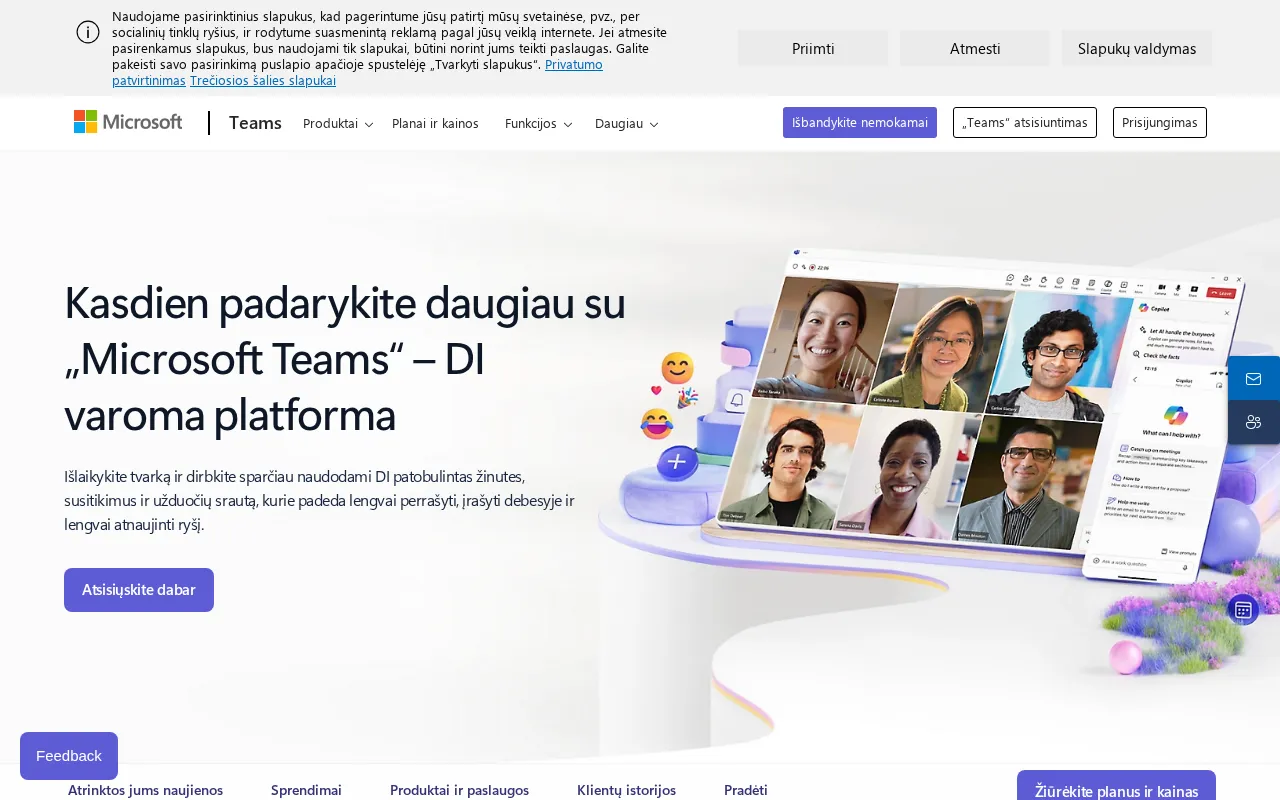Open the Feedback button
Screen dimensions: 1280x800
69,756
